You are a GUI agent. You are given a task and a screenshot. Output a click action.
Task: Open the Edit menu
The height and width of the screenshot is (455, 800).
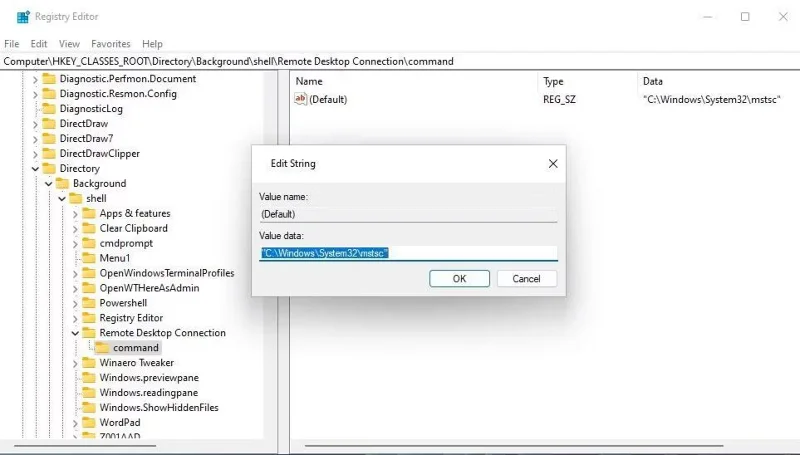pyautogui.click(x=39, y=44)
